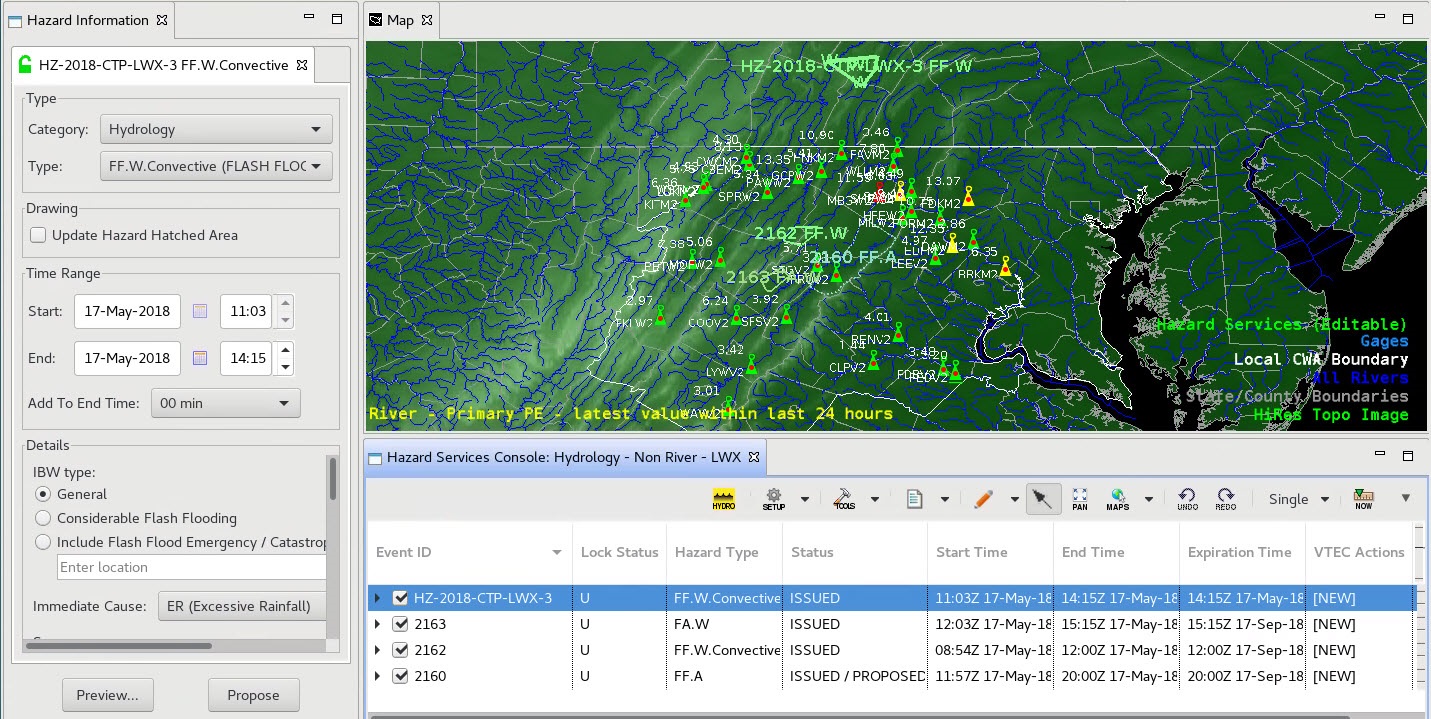This screenshot has width=1431, height=719.
Task: Click the green lock icon on event tab
Action: [x=25, y=65]
